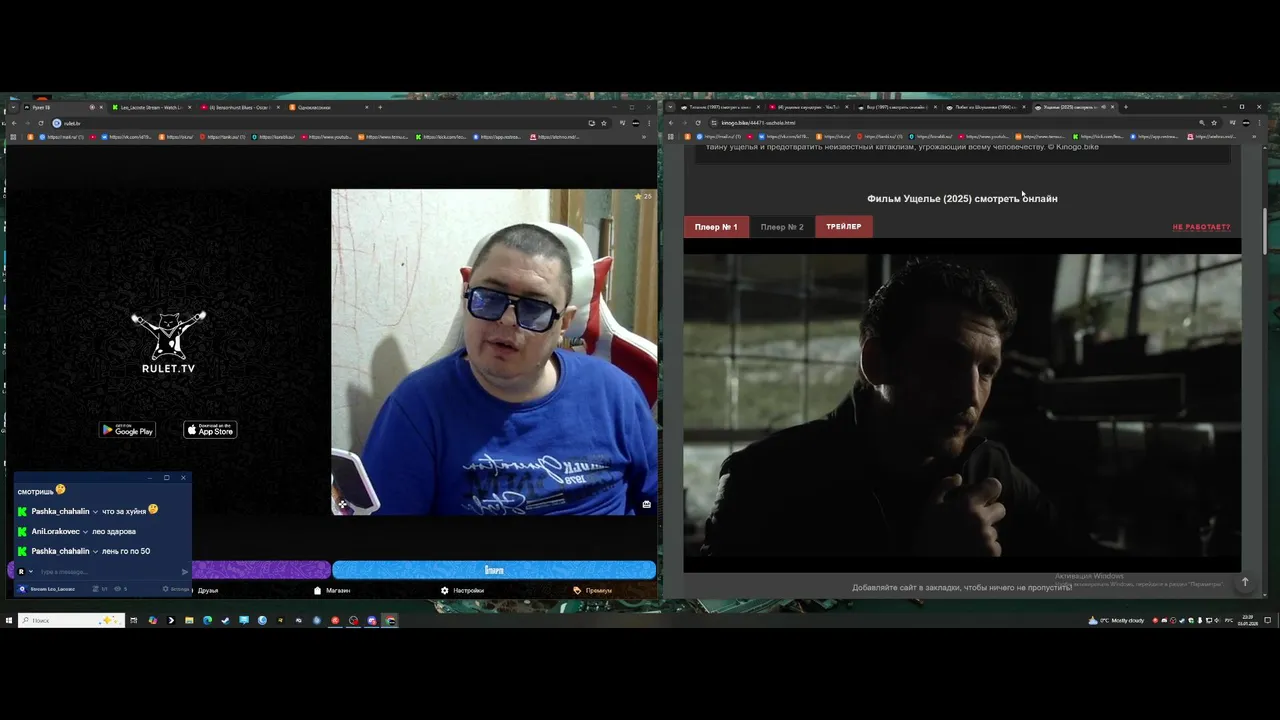The image size is (1280, 720).
Task: Open the Трейлер tab
Action: [x=844, y=227]
